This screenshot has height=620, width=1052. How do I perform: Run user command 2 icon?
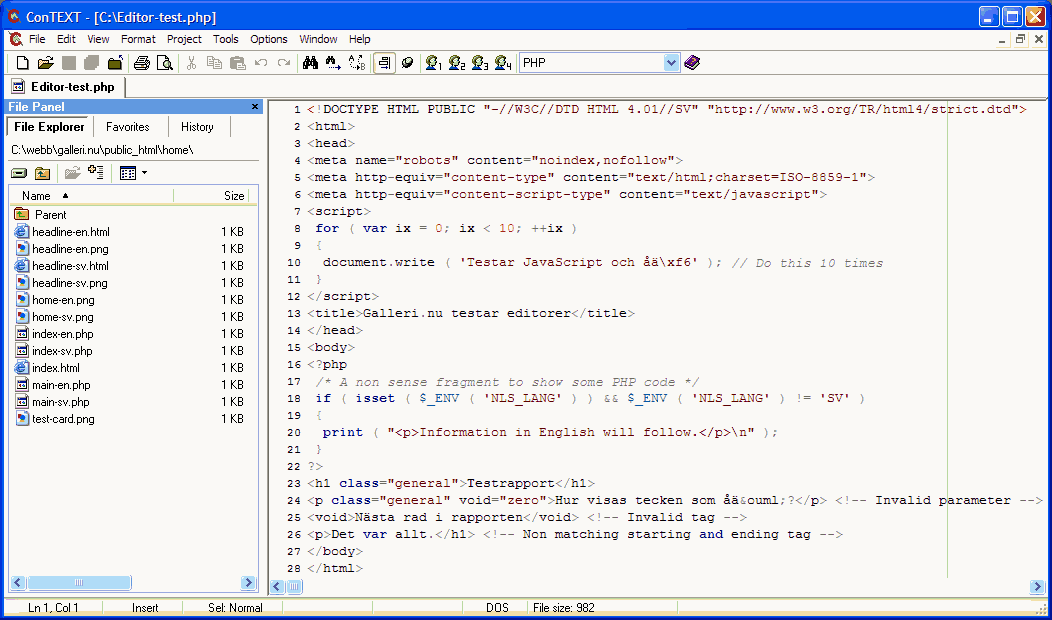click(457, 63)
